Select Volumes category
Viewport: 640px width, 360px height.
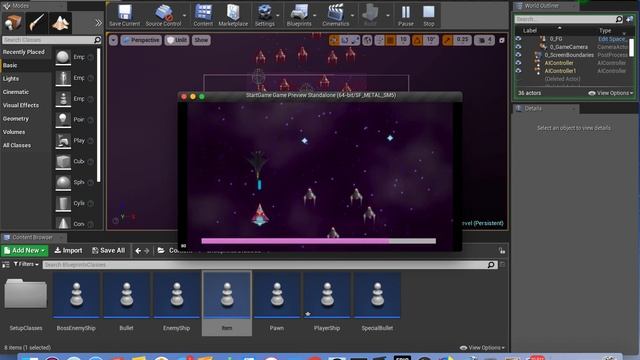pos(14,132)
